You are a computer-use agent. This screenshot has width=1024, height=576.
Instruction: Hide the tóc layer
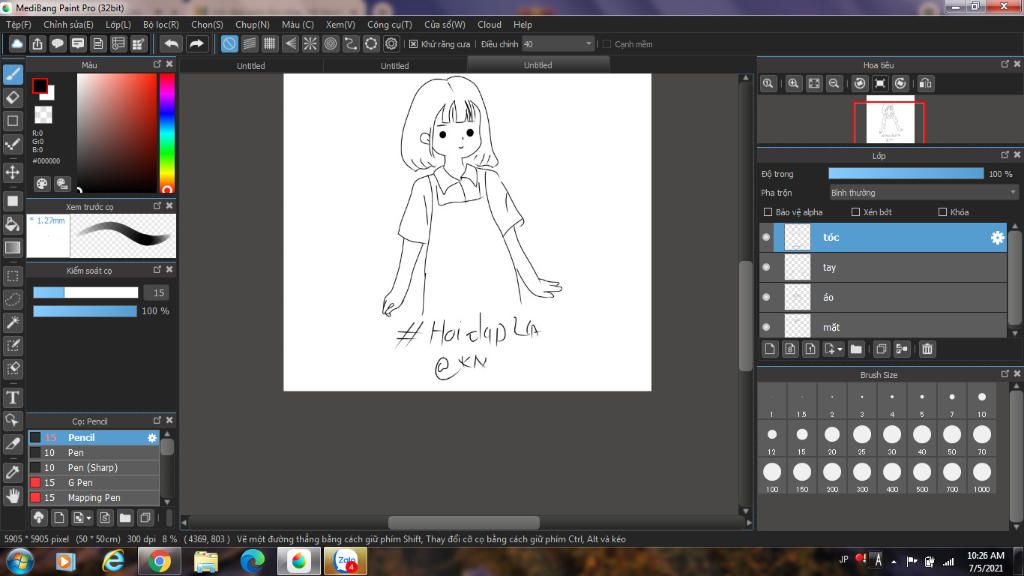point(767,238)
